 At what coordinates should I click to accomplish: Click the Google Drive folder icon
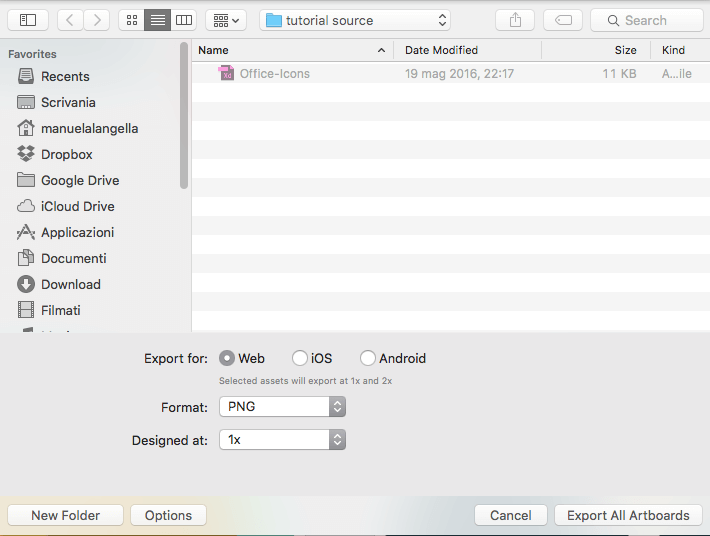pos(26,180)
